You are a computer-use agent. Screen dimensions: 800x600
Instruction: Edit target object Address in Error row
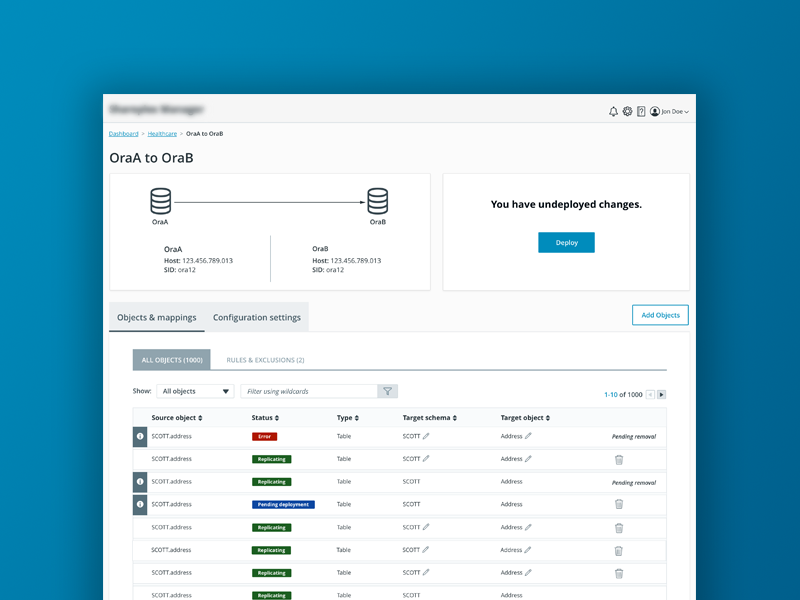[x=528, y=436]
